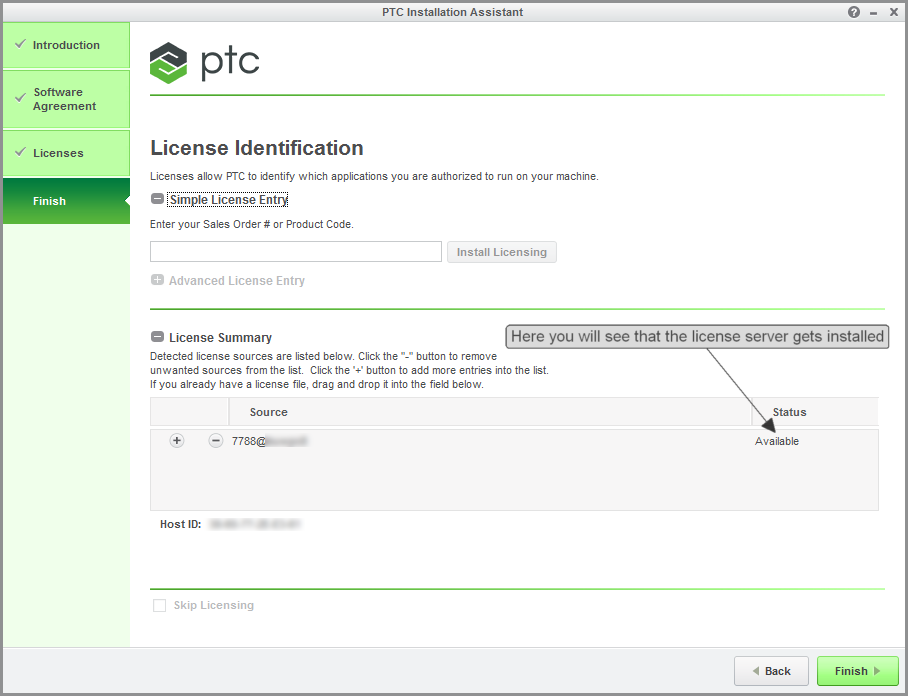Remove the 7788@ license source entry
The width and height of the screenshot is (908, 696).
click(x=215, y=441)
